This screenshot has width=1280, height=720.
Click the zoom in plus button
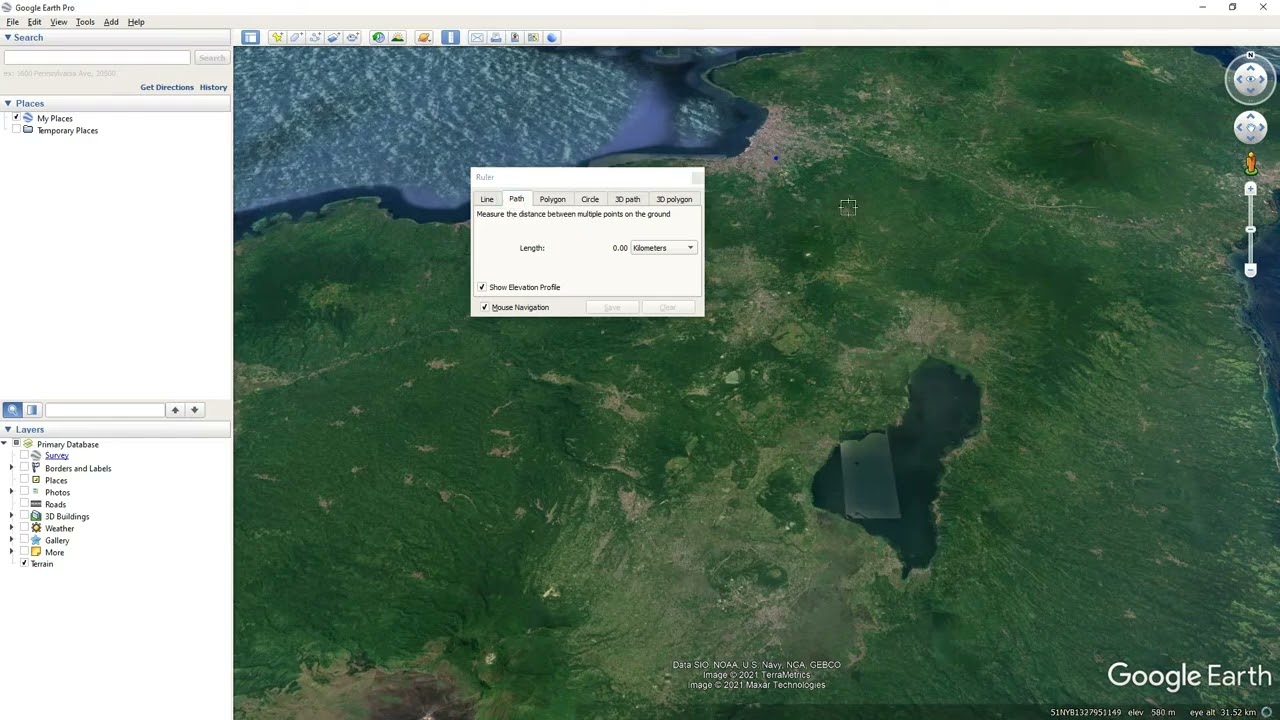point(1250,189)
